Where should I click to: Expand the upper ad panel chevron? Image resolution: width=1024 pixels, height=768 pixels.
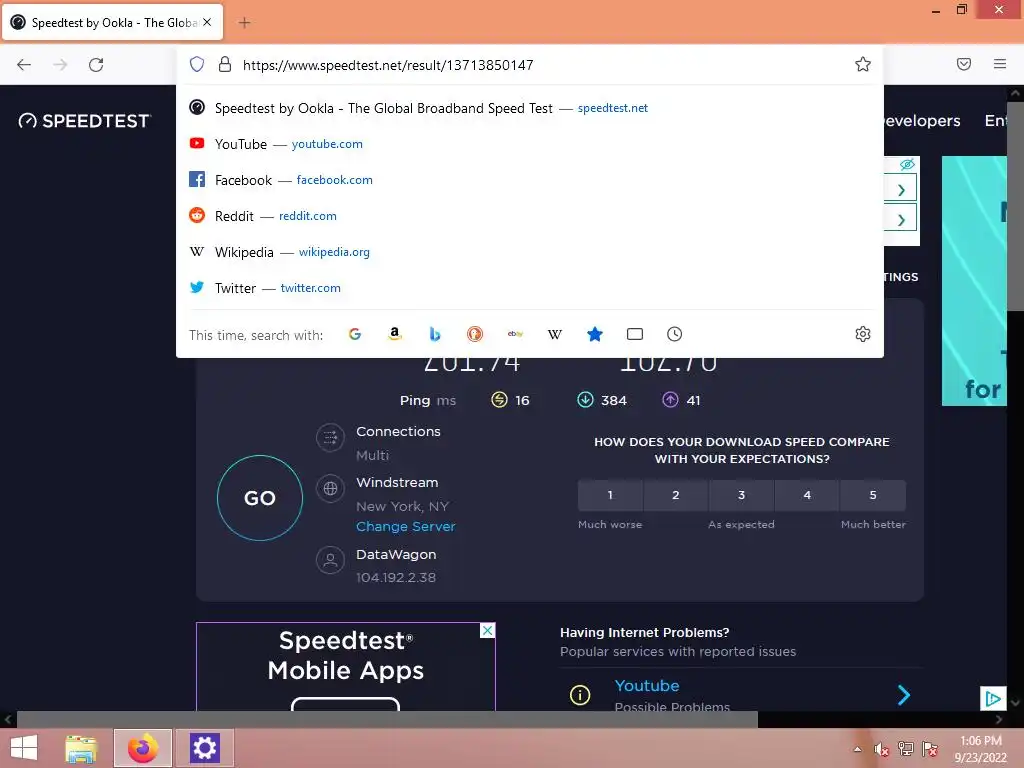click(x=901, y=190)
